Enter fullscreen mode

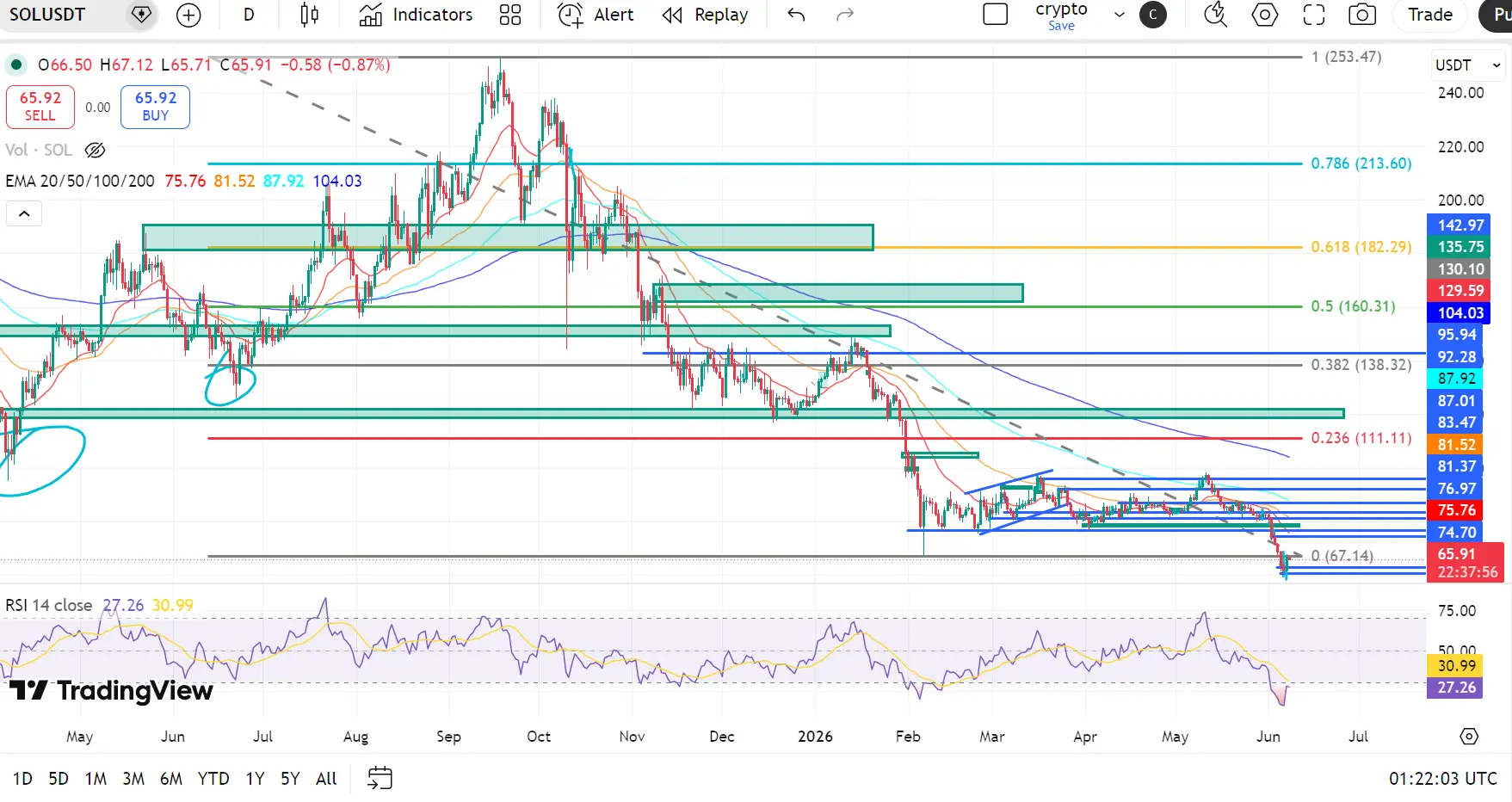pyautogui.click(x=1313, y=15)
